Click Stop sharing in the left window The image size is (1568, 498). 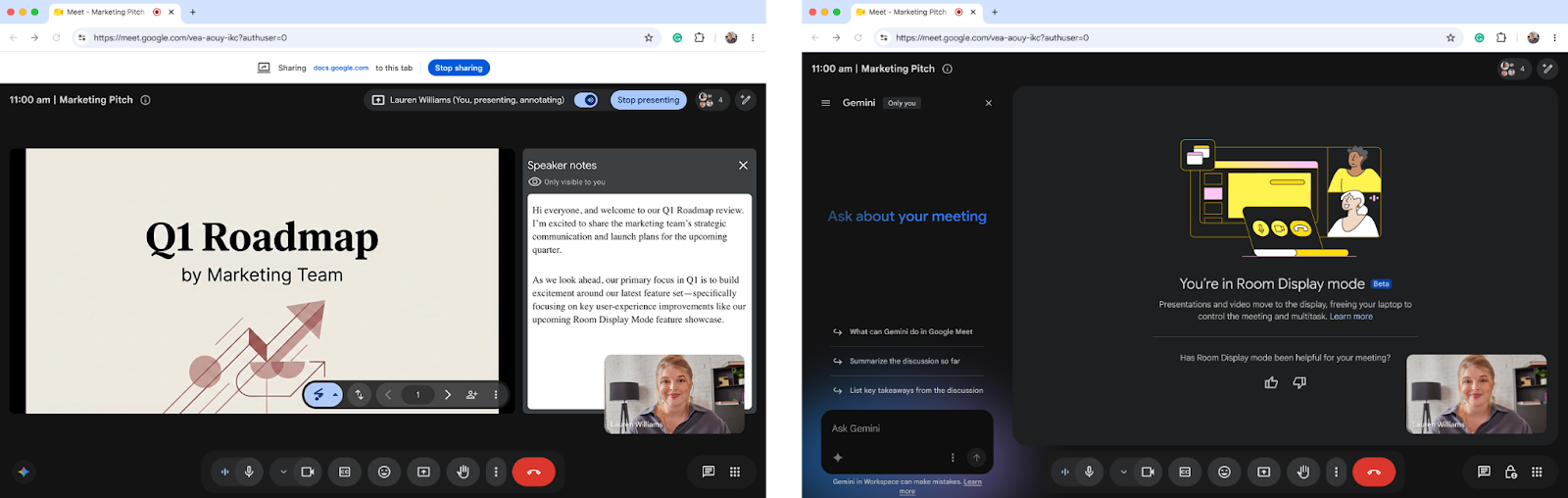coord(460,68)
